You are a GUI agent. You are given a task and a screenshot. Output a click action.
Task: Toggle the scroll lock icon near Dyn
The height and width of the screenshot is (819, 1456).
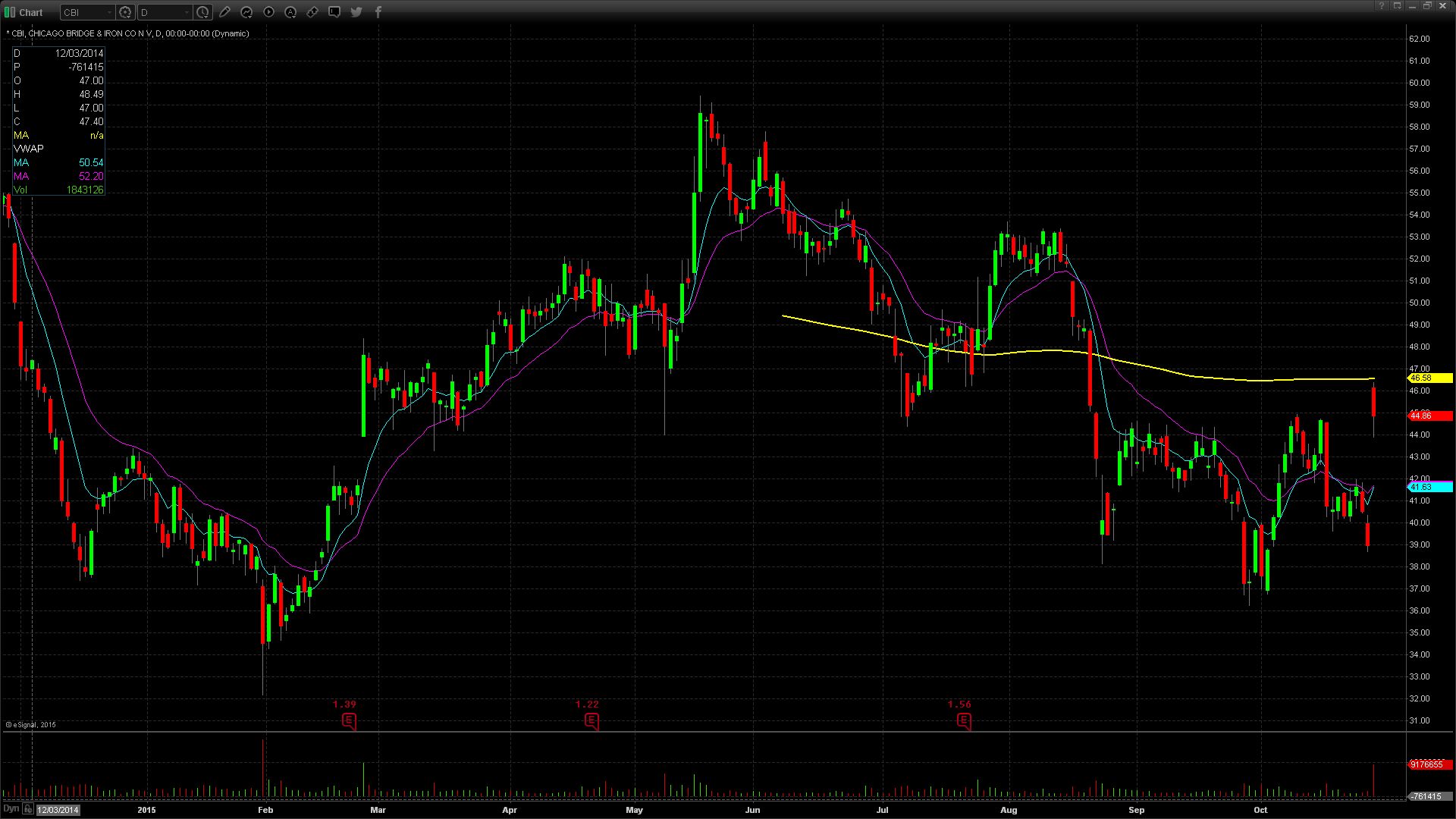28,809
